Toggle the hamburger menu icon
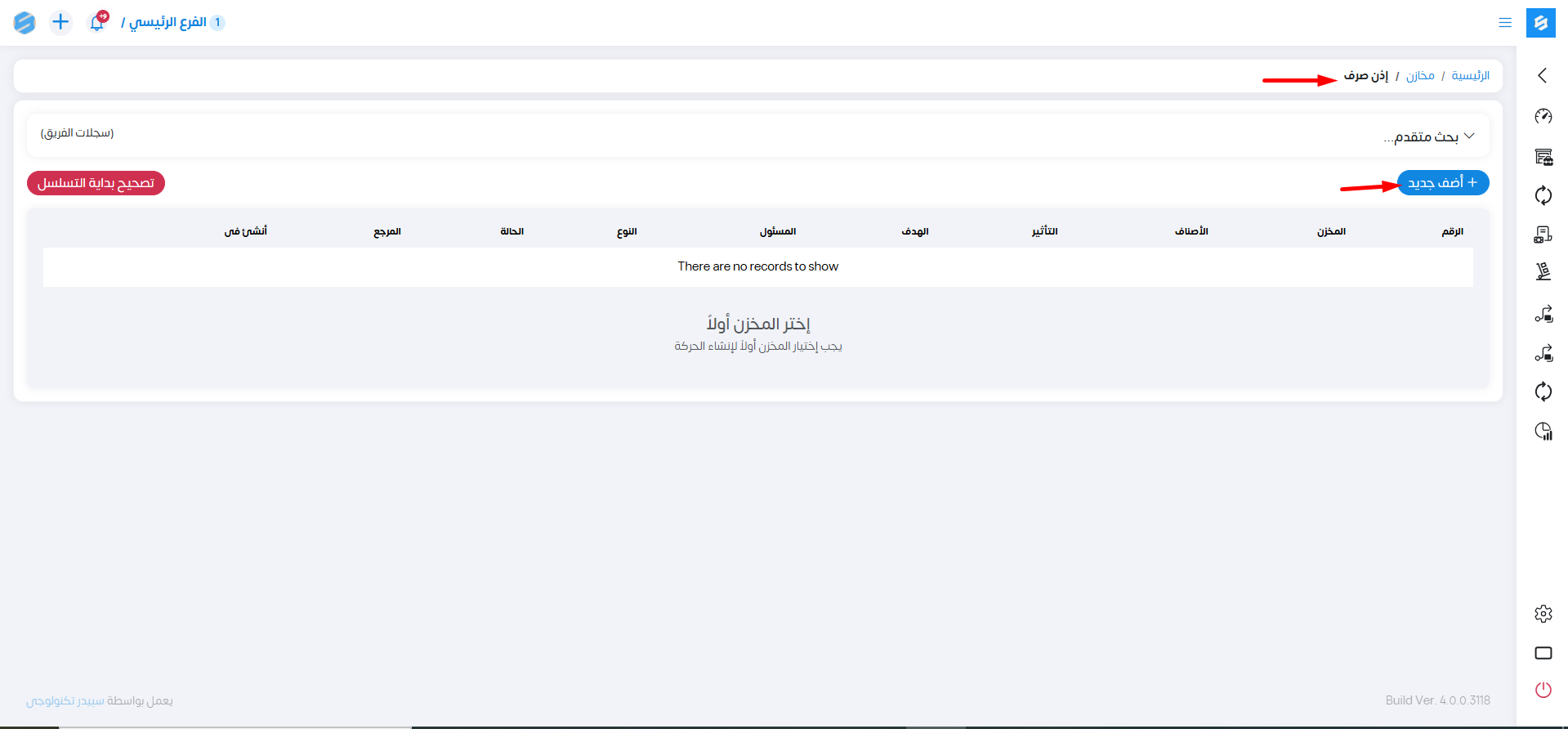The image size is (1568, 729). pyautogui.click(x=1504, y=23)
